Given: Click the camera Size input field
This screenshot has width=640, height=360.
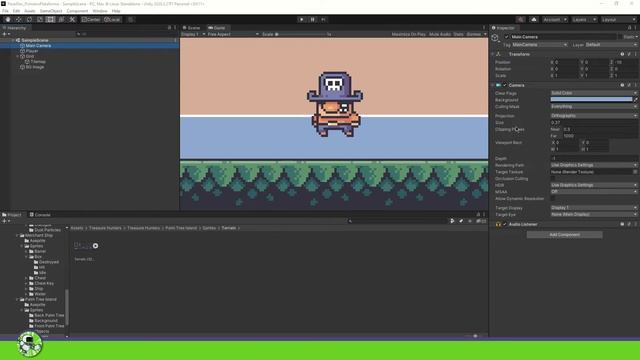Looking at the screenshot, I should [x=594, y=122].
